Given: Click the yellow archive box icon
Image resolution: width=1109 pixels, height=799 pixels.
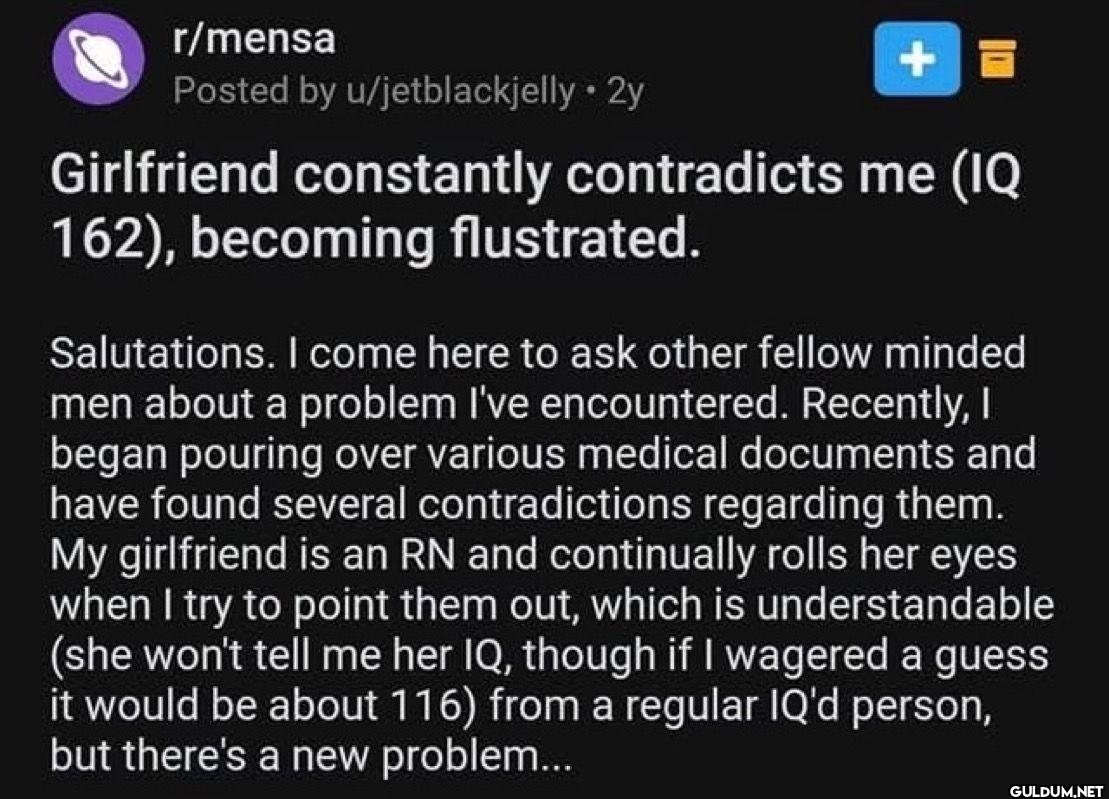Looking at the screenshot, I should tap(995, 60).
